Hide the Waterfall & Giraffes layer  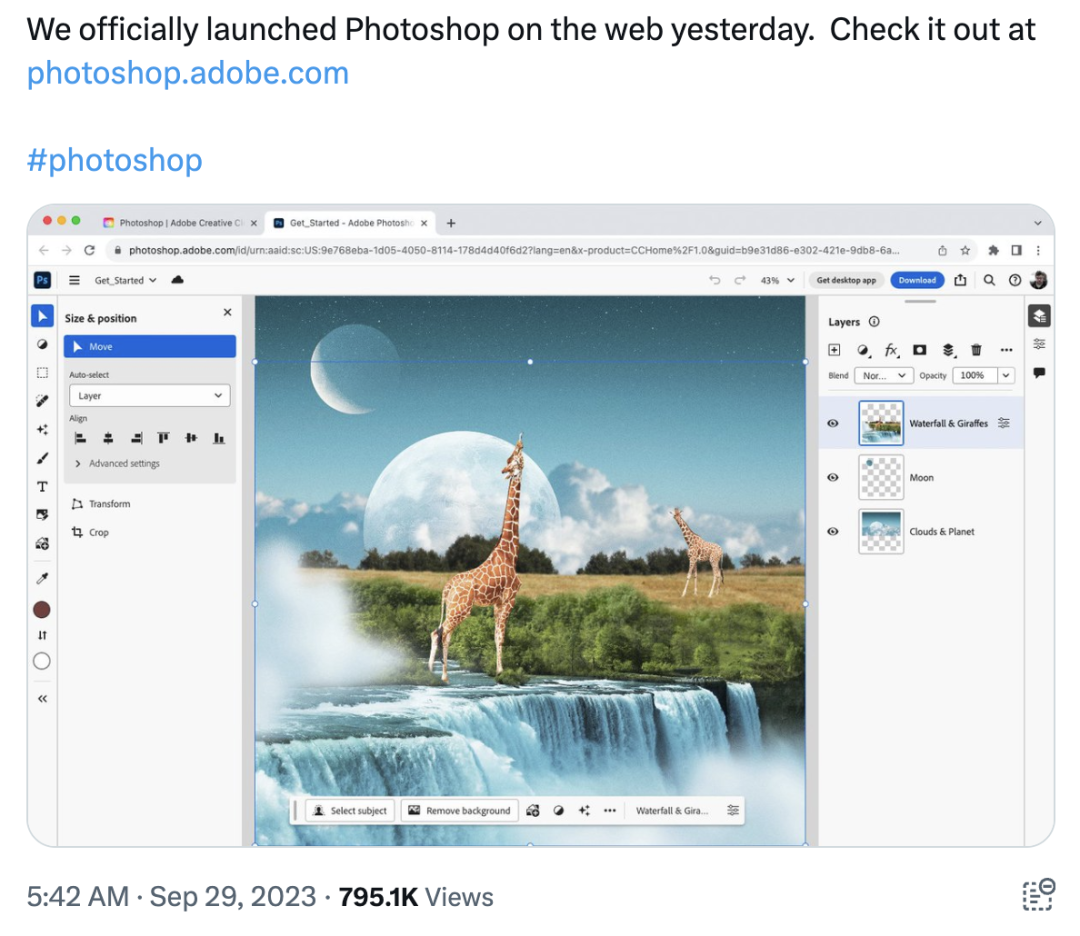click(x=833, y=423)
